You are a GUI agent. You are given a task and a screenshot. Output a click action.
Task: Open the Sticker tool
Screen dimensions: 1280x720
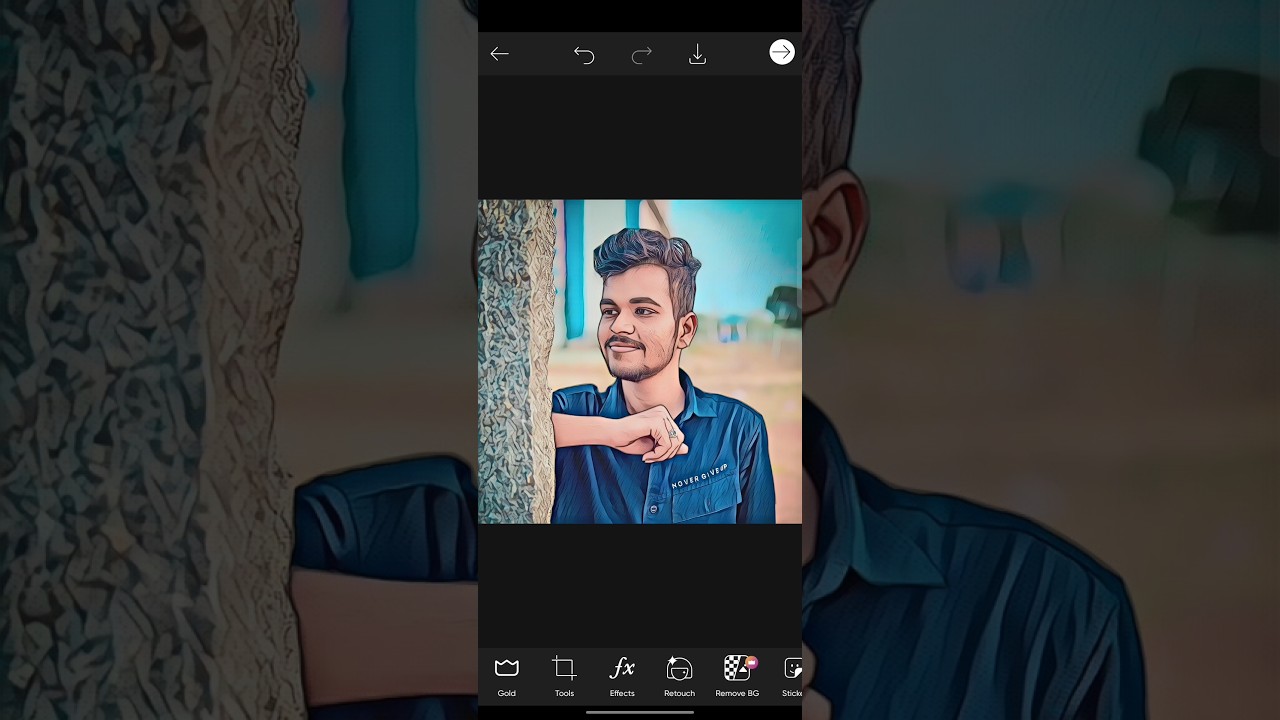792,677
